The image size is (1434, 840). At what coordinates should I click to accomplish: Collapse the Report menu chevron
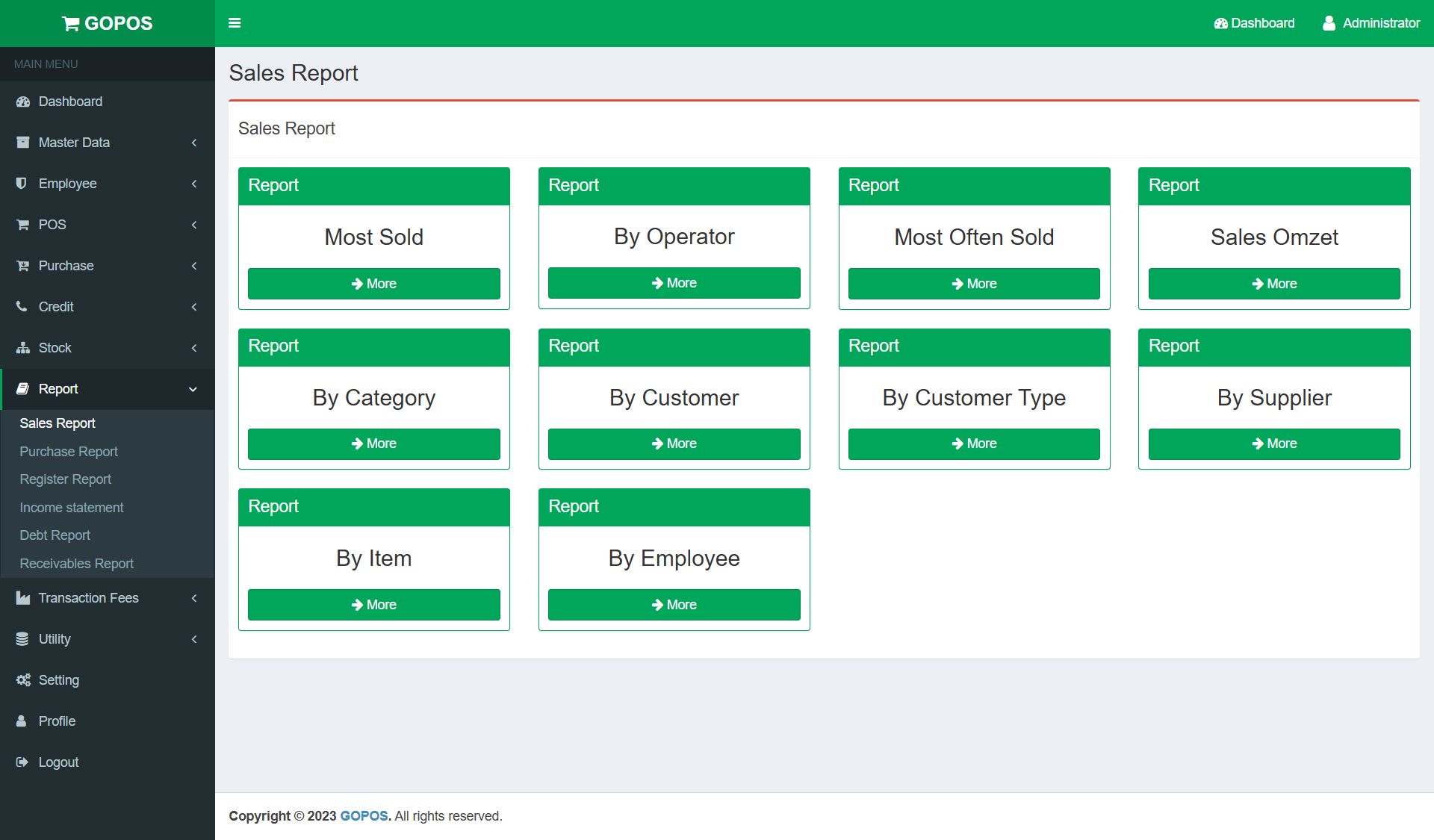point(193,389)
